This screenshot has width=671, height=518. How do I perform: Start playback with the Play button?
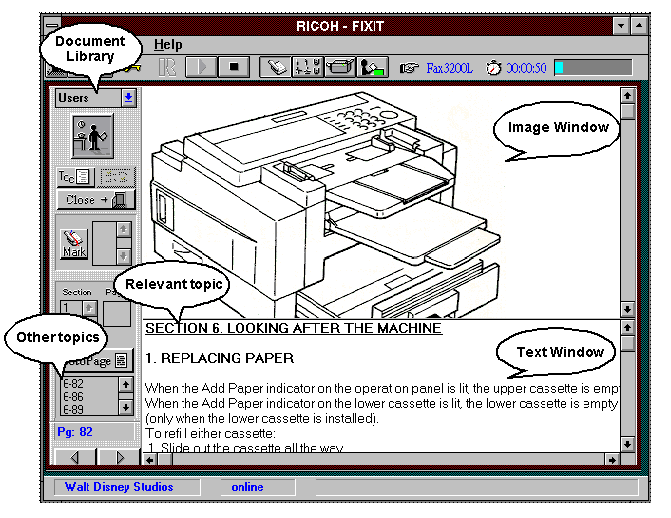click(x=201, y=67)
